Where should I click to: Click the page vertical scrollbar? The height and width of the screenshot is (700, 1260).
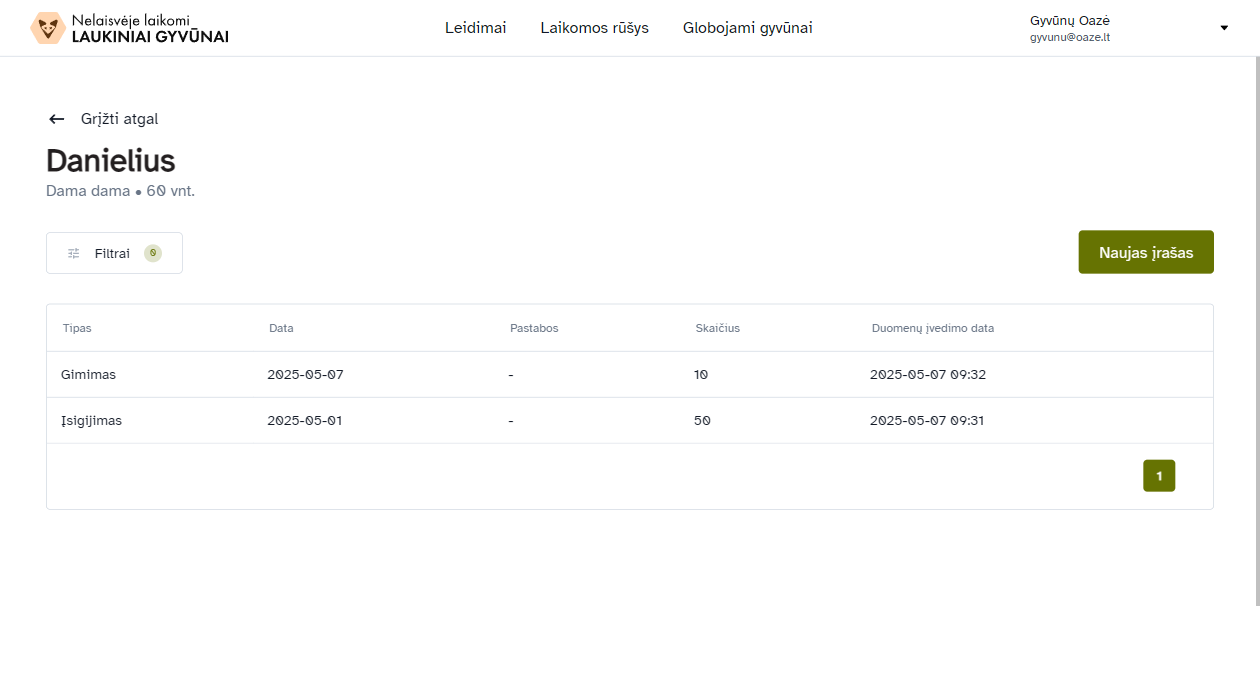[1257, 331]
